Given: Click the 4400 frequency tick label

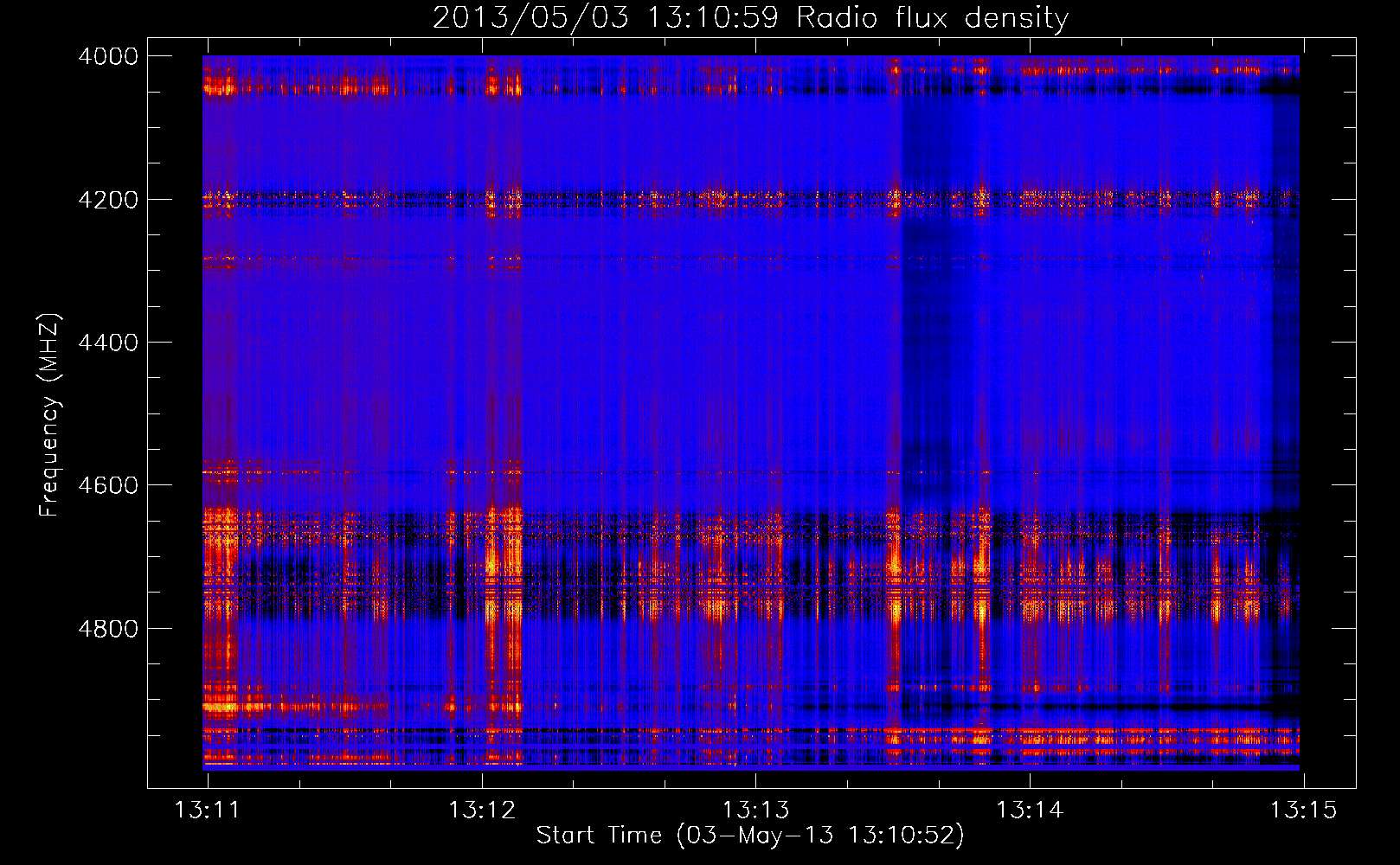Looking at the screenshot, I should [x=108, y=343].
